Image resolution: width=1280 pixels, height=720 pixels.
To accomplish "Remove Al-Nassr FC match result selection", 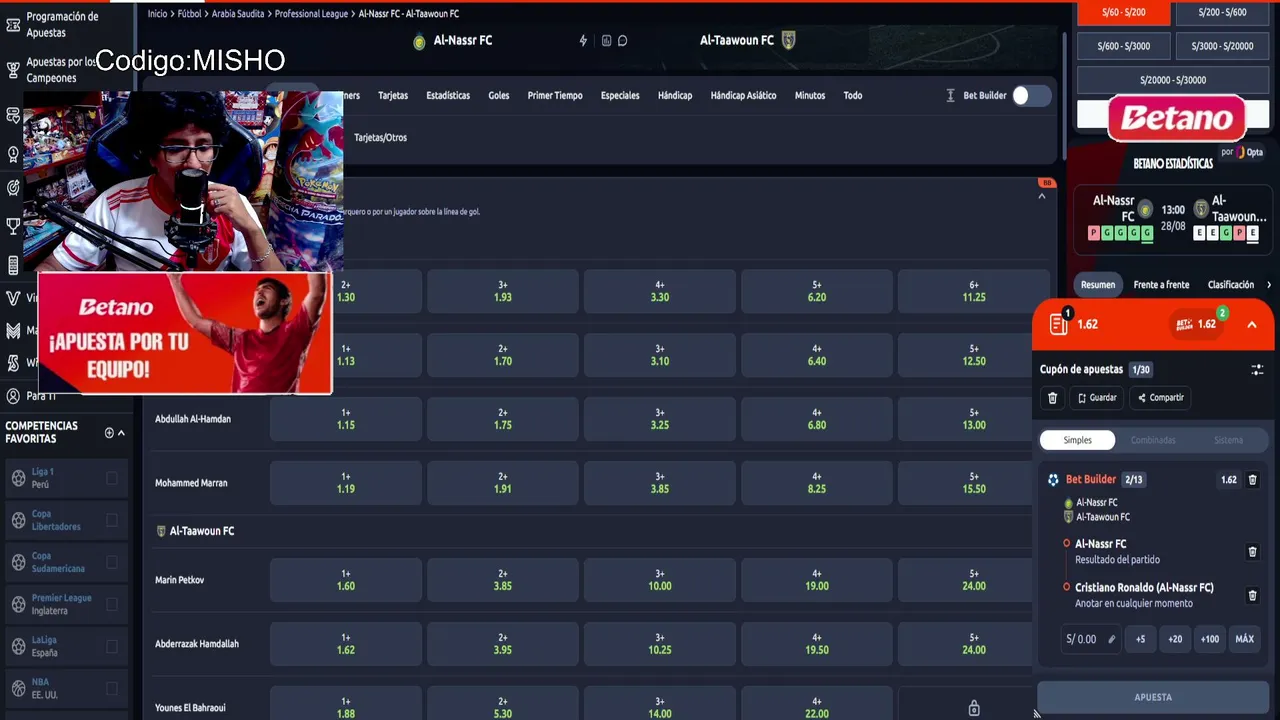I will 1252,552.
